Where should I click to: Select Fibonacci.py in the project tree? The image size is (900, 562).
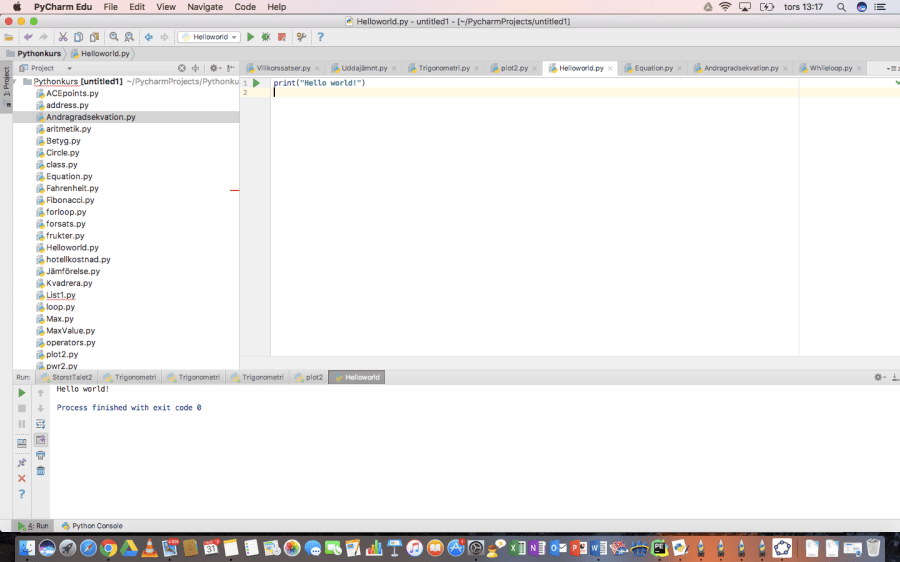point(70,200)
